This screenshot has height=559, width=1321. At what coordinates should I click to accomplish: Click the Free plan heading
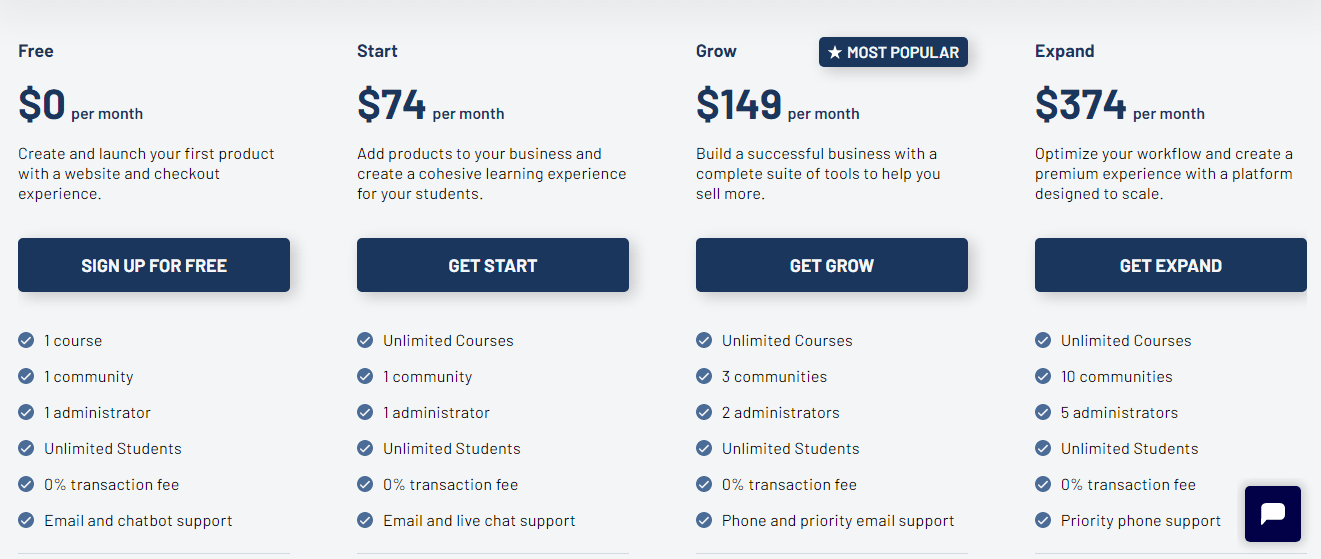(36, 51)
